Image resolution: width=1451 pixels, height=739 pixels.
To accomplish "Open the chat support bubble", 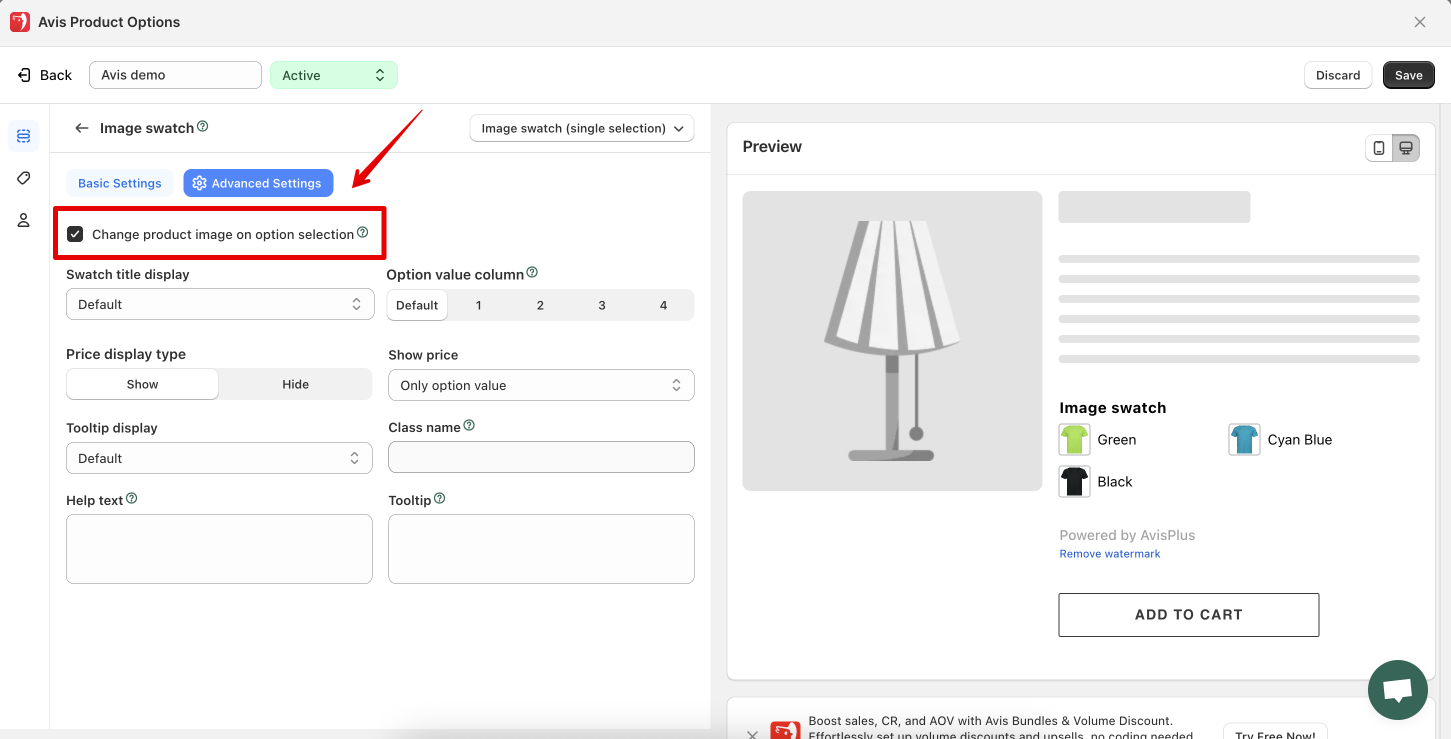I will click(1397, 690).
